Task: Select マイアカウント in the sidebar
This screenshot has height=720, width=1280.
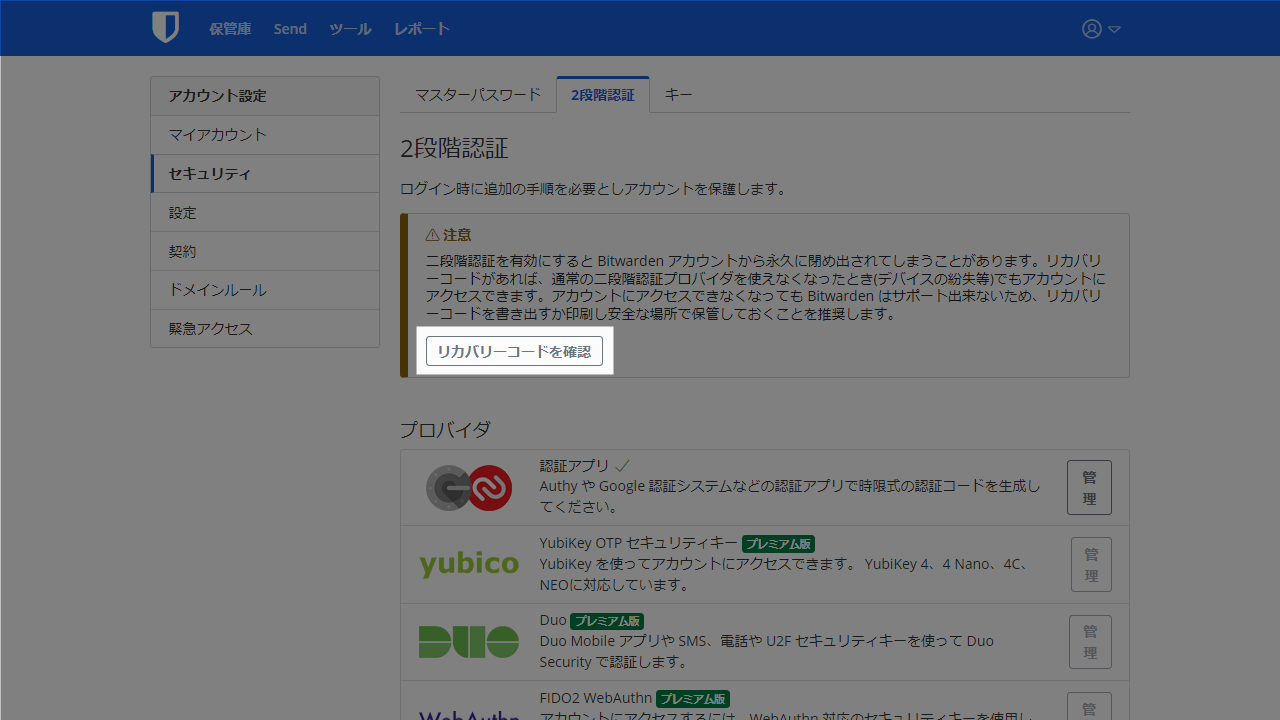Action: pyautogui.click(x=265, y=135)
